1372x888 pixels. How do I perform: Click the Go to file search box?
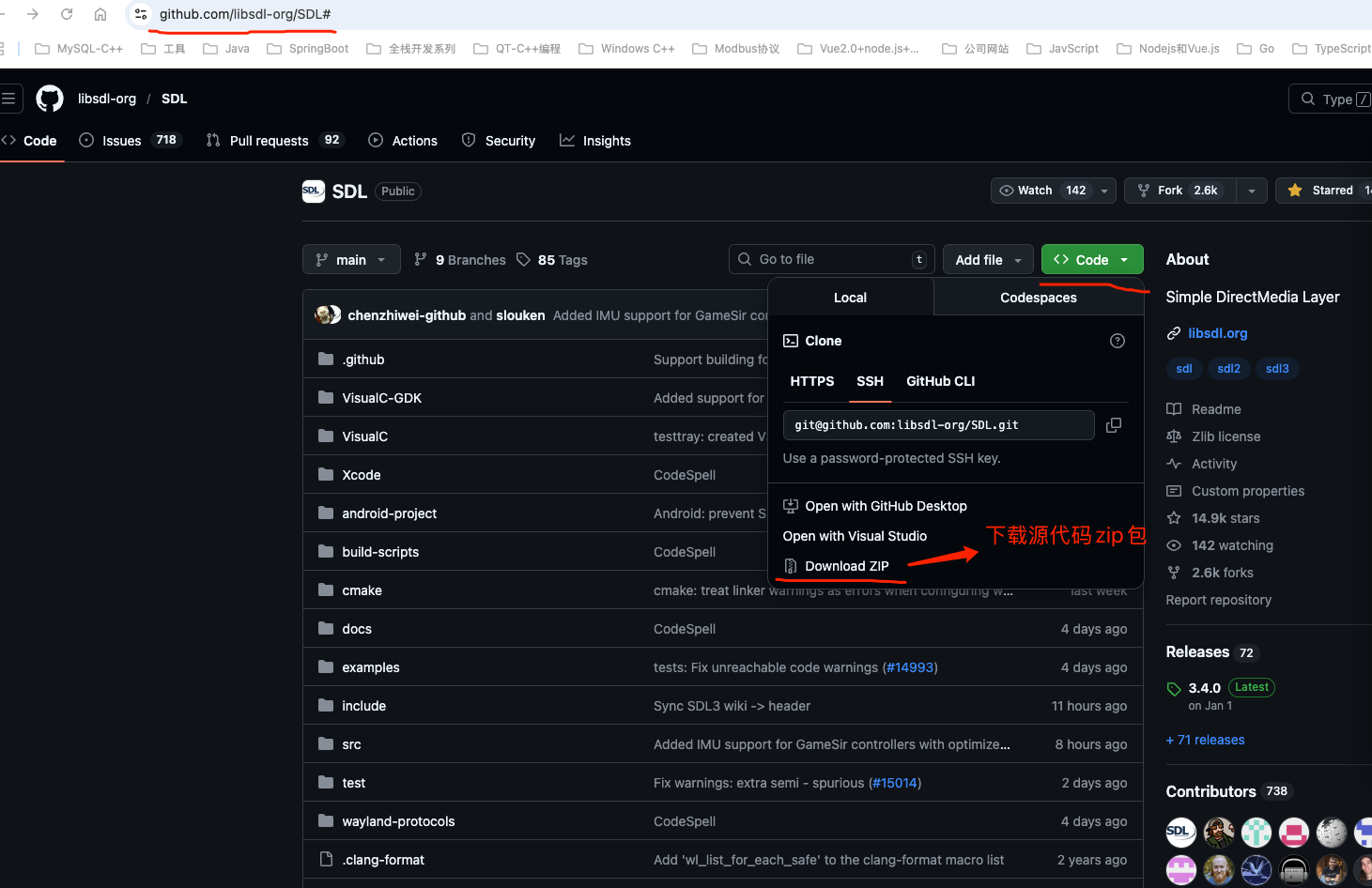click(x=831, y=260)
